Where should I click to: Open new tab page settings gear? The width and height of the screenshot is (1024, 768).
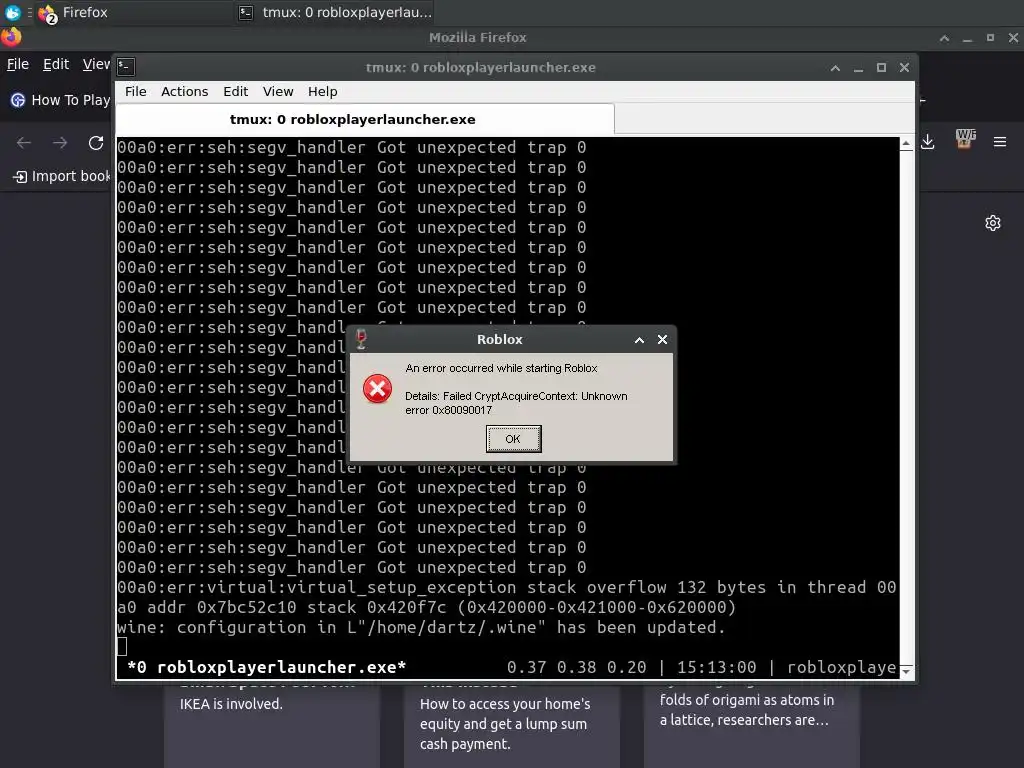click(x=993, y=223)
